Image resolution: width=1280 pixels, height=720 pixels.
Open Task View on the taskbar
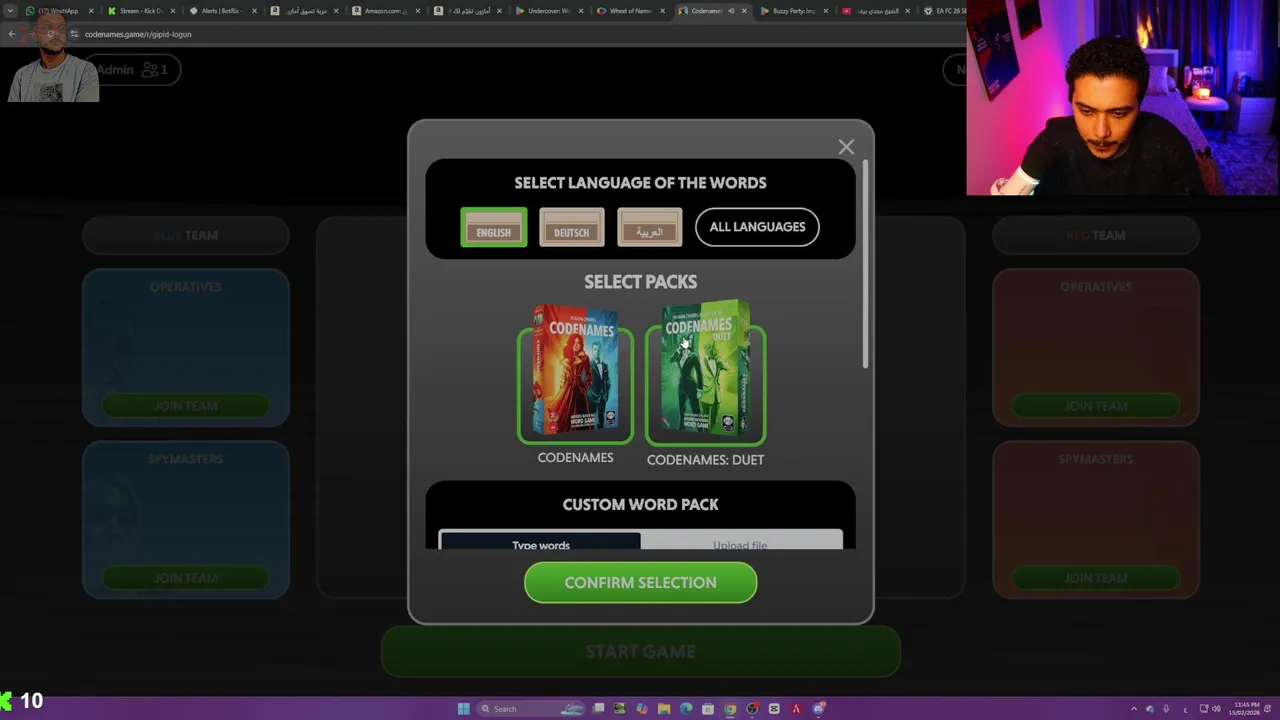tap(598, 709)
